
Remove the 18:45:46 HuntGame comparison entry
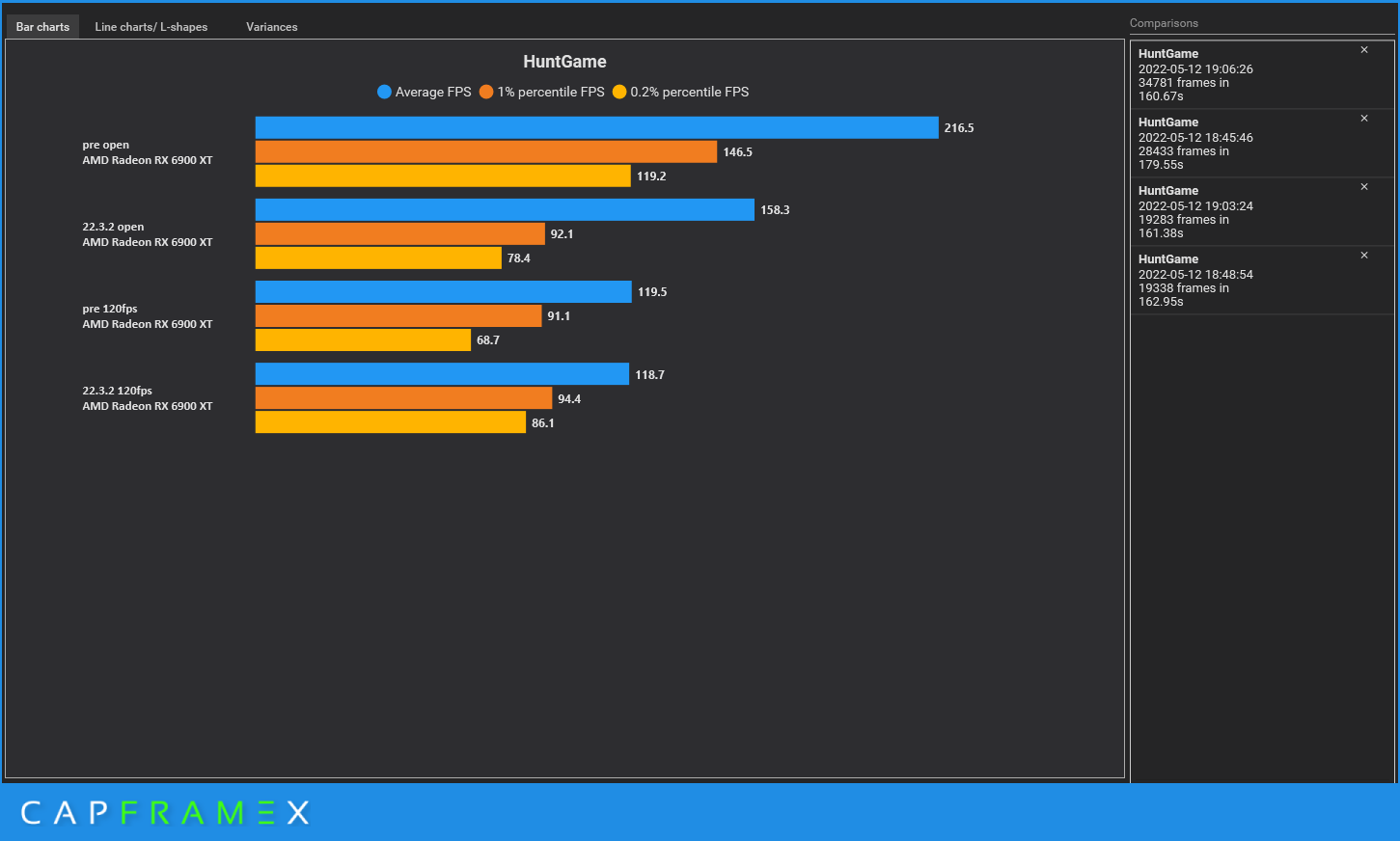click(x=1364, y=119)
